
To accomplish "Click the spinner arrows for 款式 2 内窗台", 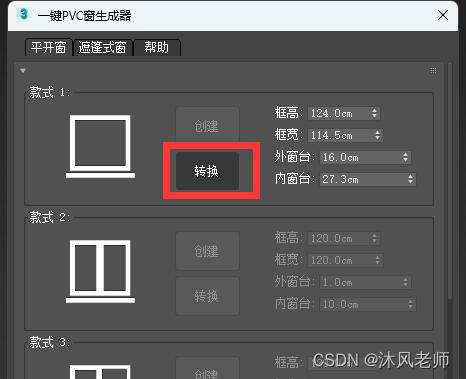I will click(x=410, y=304).
